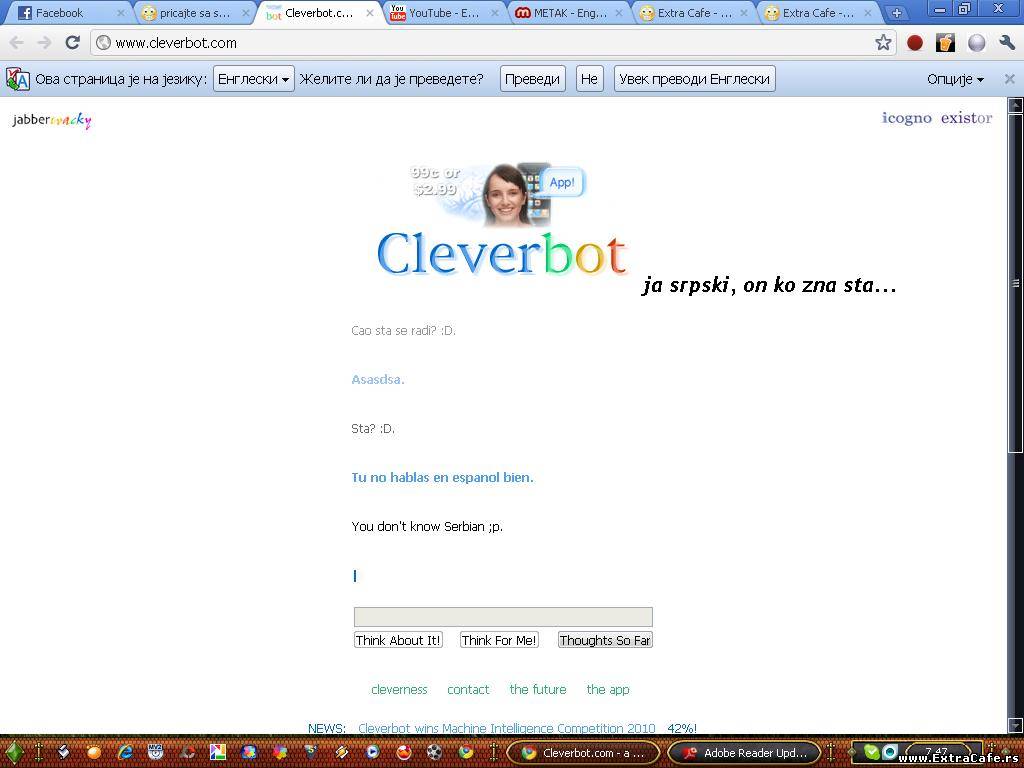Launch Internet Explorer from quick launch
The width and height of the screenshot is (1024, 768).
[x=125, y=752]
